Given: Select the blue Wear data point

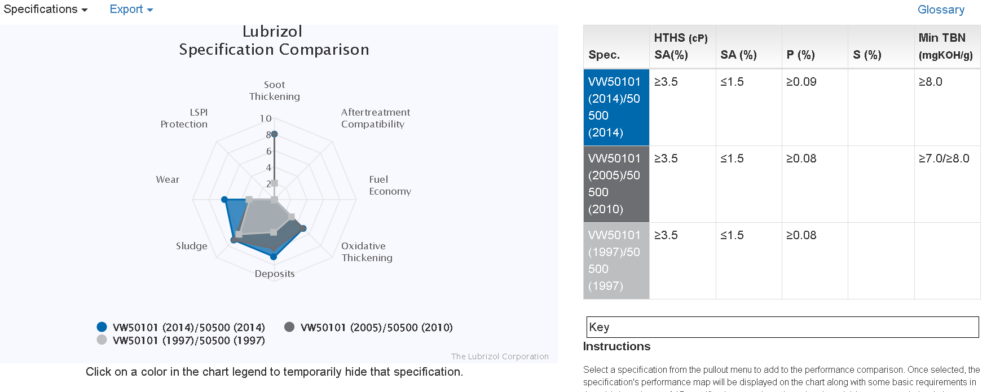Looking at the screenshot, I should tap(224, 200).
